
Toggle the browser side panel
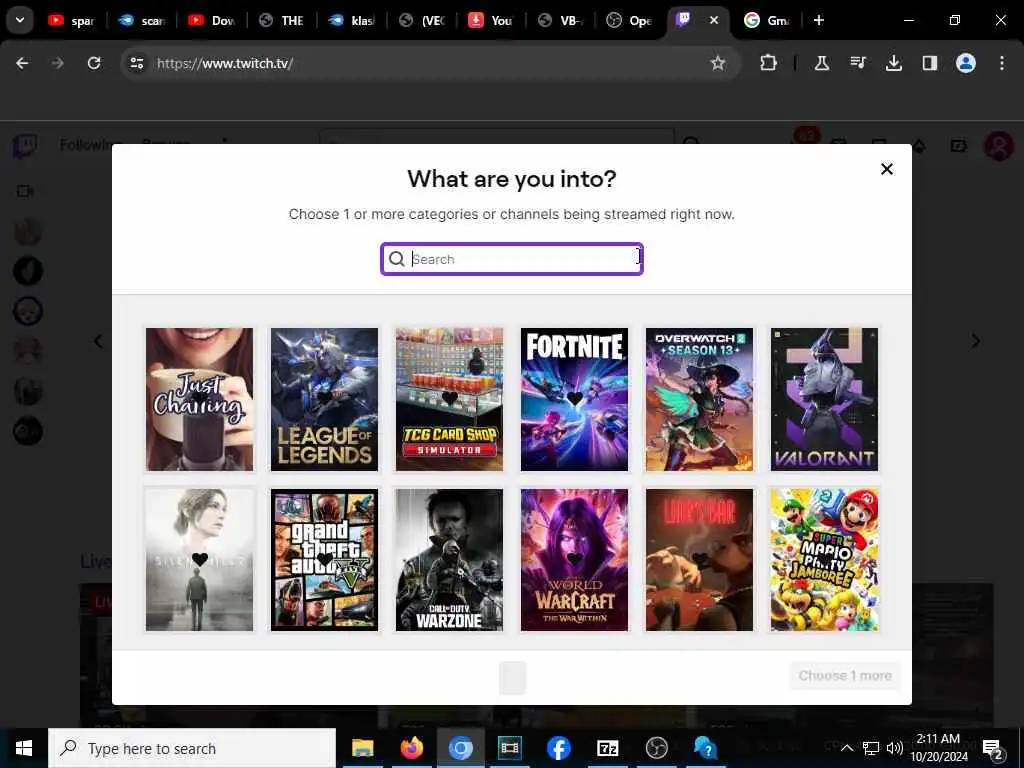929,63
